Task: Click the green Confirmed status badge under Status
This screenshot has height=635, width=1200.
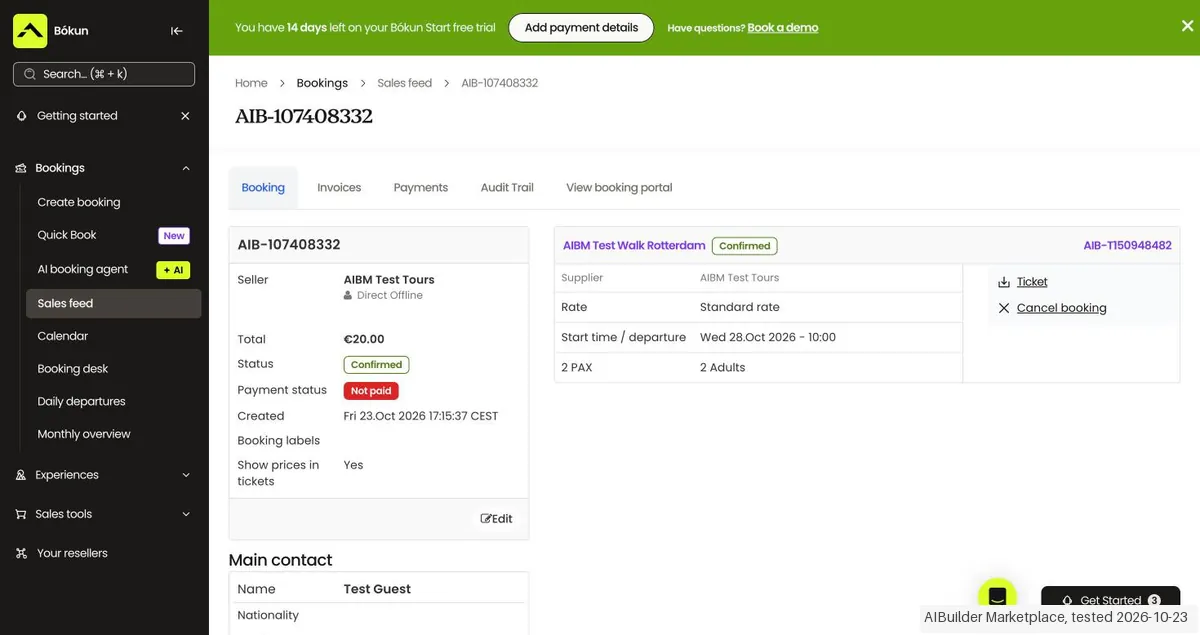Action: pyautogui.click(x=376, y=365)
